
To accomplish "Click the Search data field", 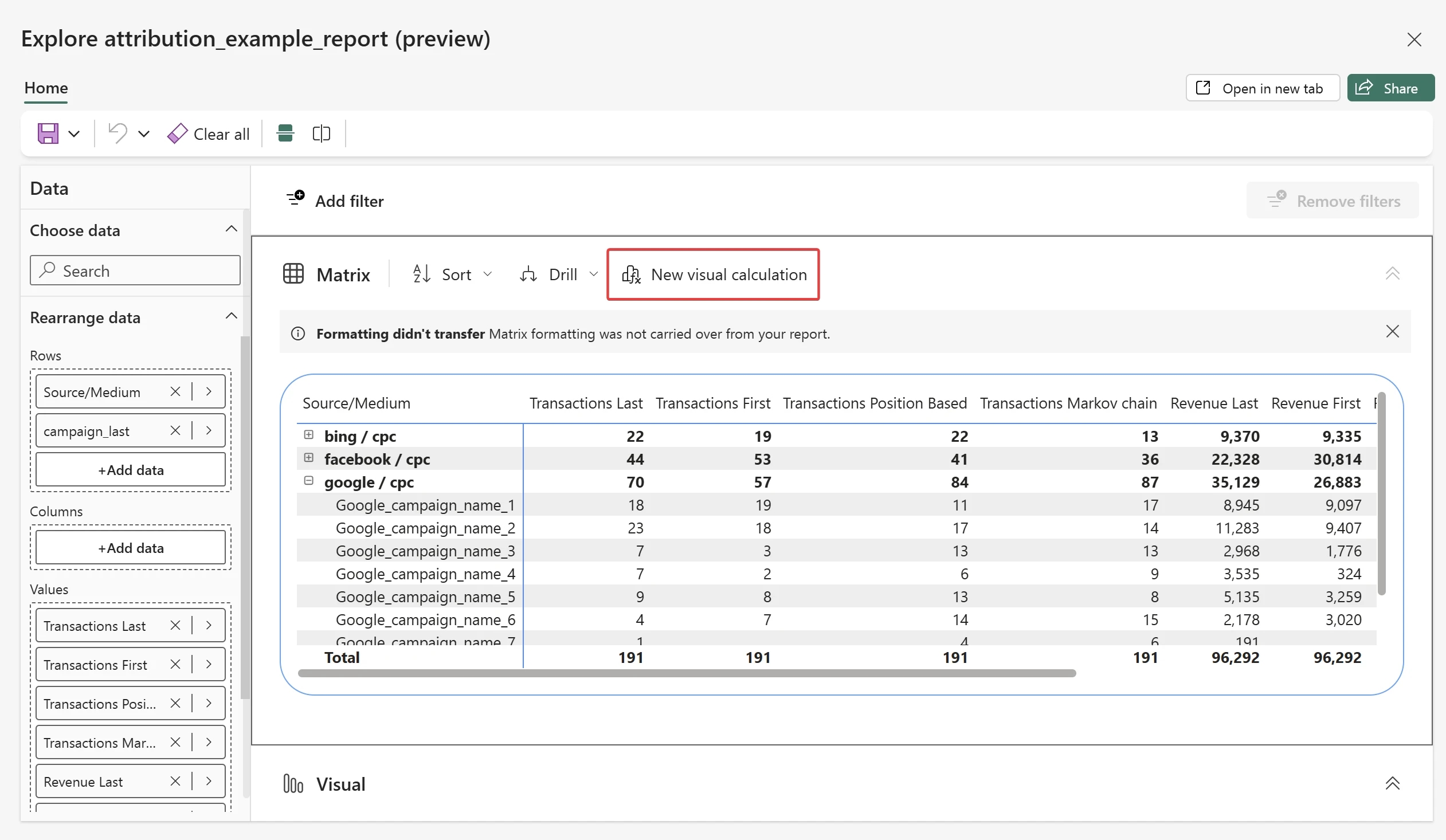I will [x=135, y=270].
